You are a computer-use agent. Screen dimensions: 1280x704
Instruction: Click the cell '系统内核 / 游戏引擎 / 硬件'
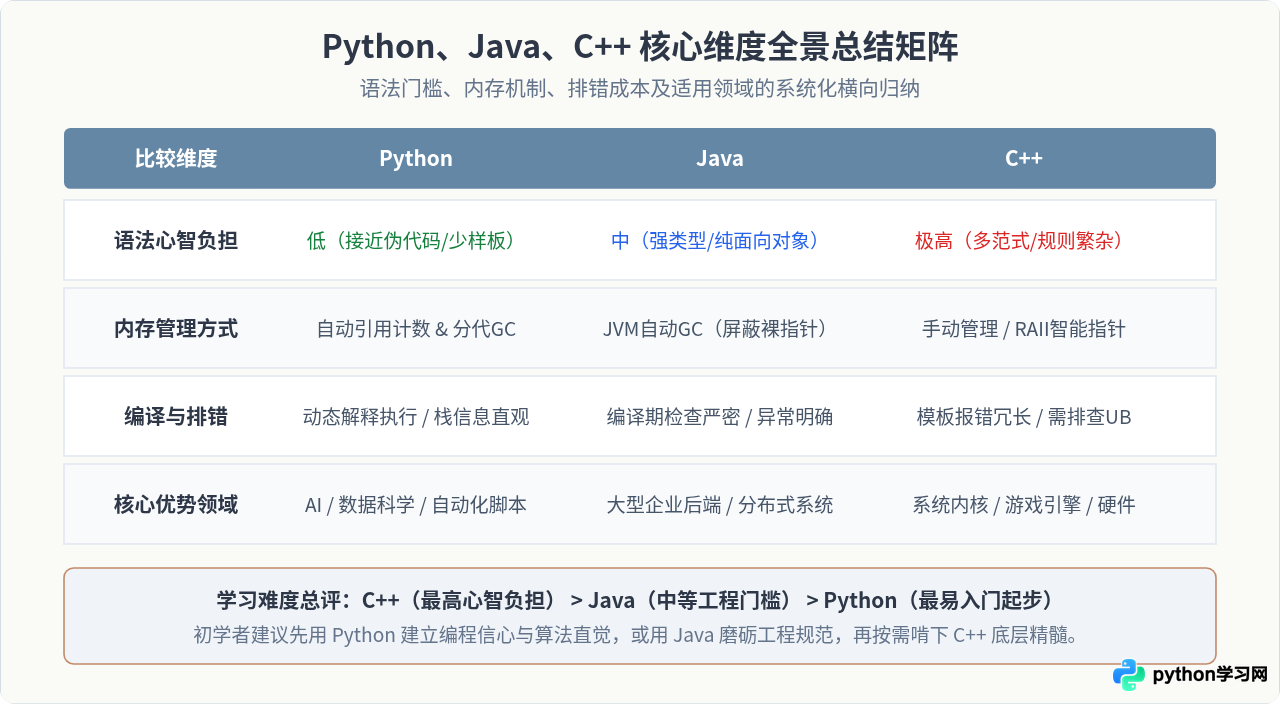(1024, 504)
